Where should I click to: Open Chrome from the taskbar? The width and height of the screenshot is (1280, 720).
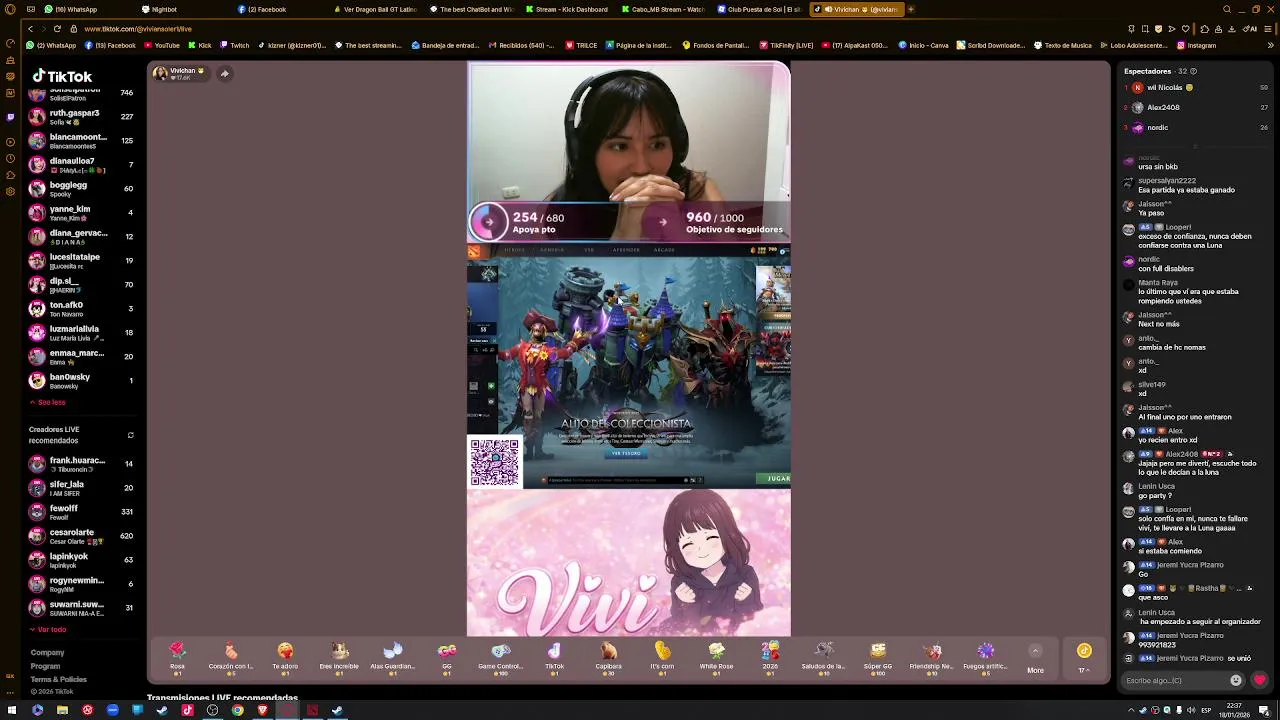point(237,710)
